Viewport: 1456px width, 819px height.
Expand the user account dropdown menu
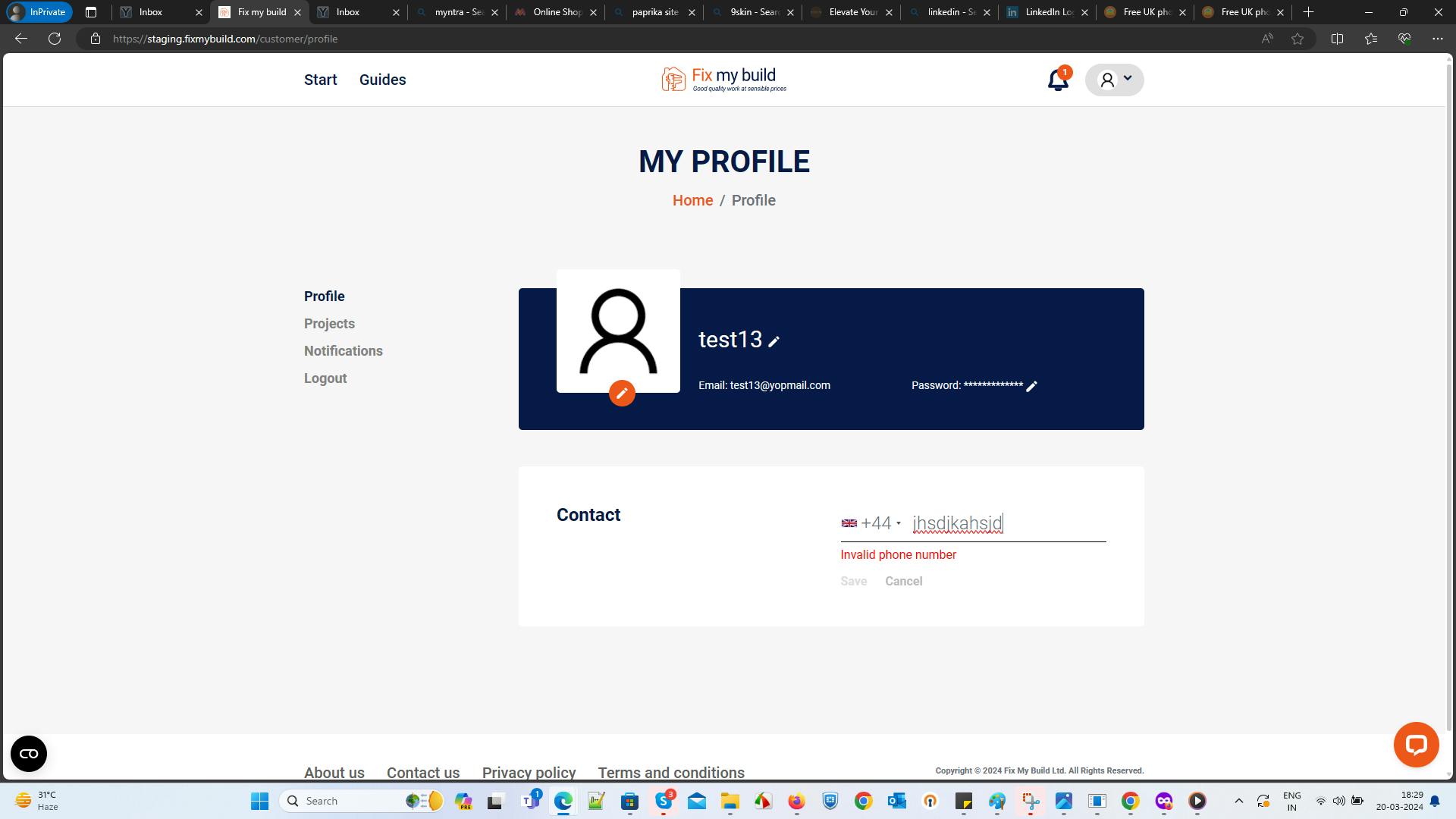pyautogui.click(x=1114, y=80)
